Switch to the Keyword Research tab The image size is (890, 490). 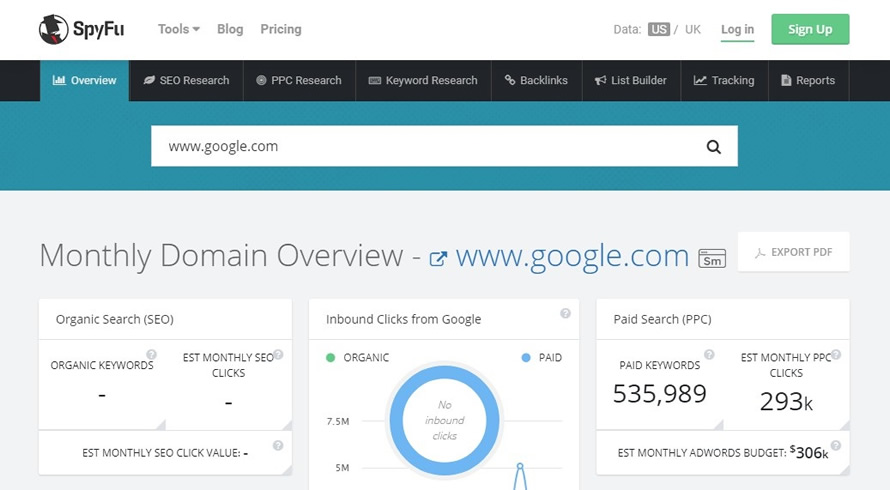423,81
